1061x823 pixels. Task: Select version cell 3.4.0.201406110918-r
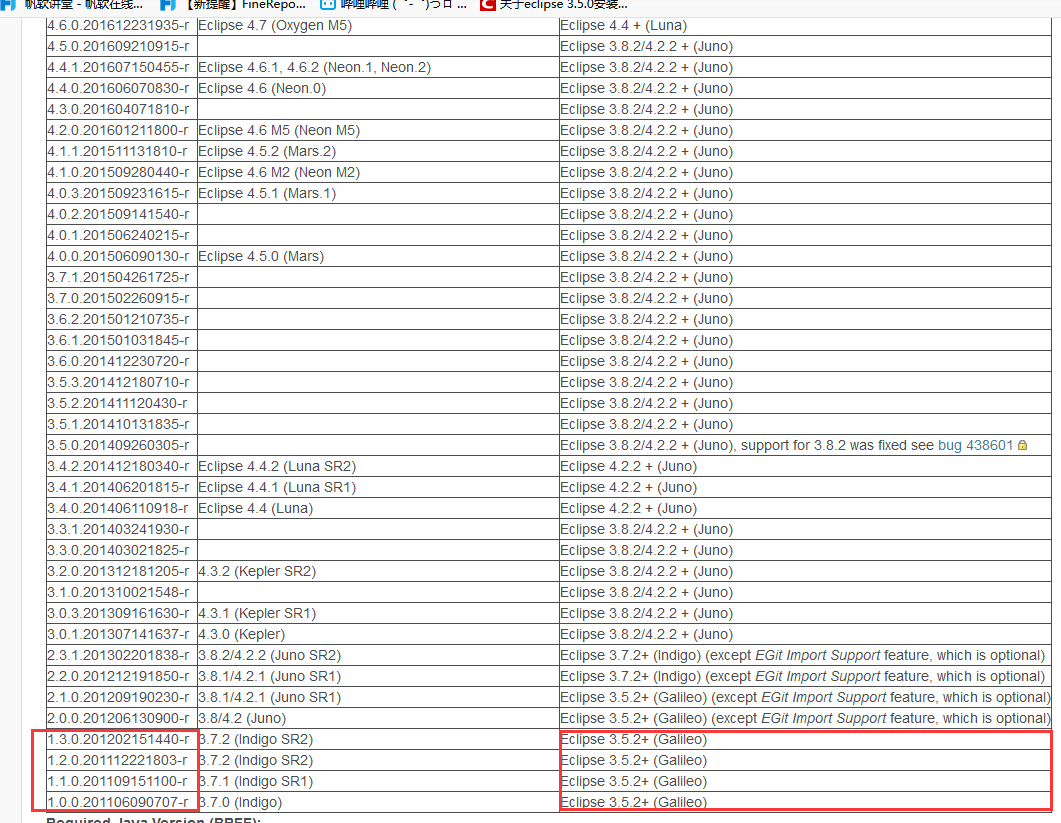tap(122, 508)
